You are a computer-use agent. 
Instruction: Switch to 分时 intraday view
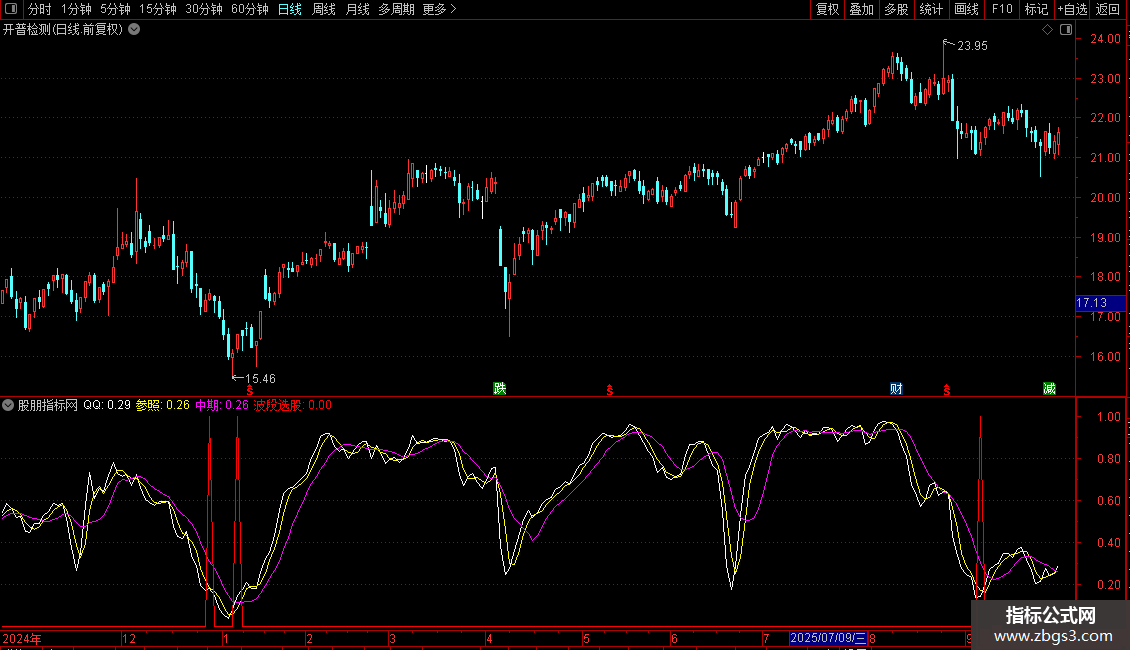40,9
